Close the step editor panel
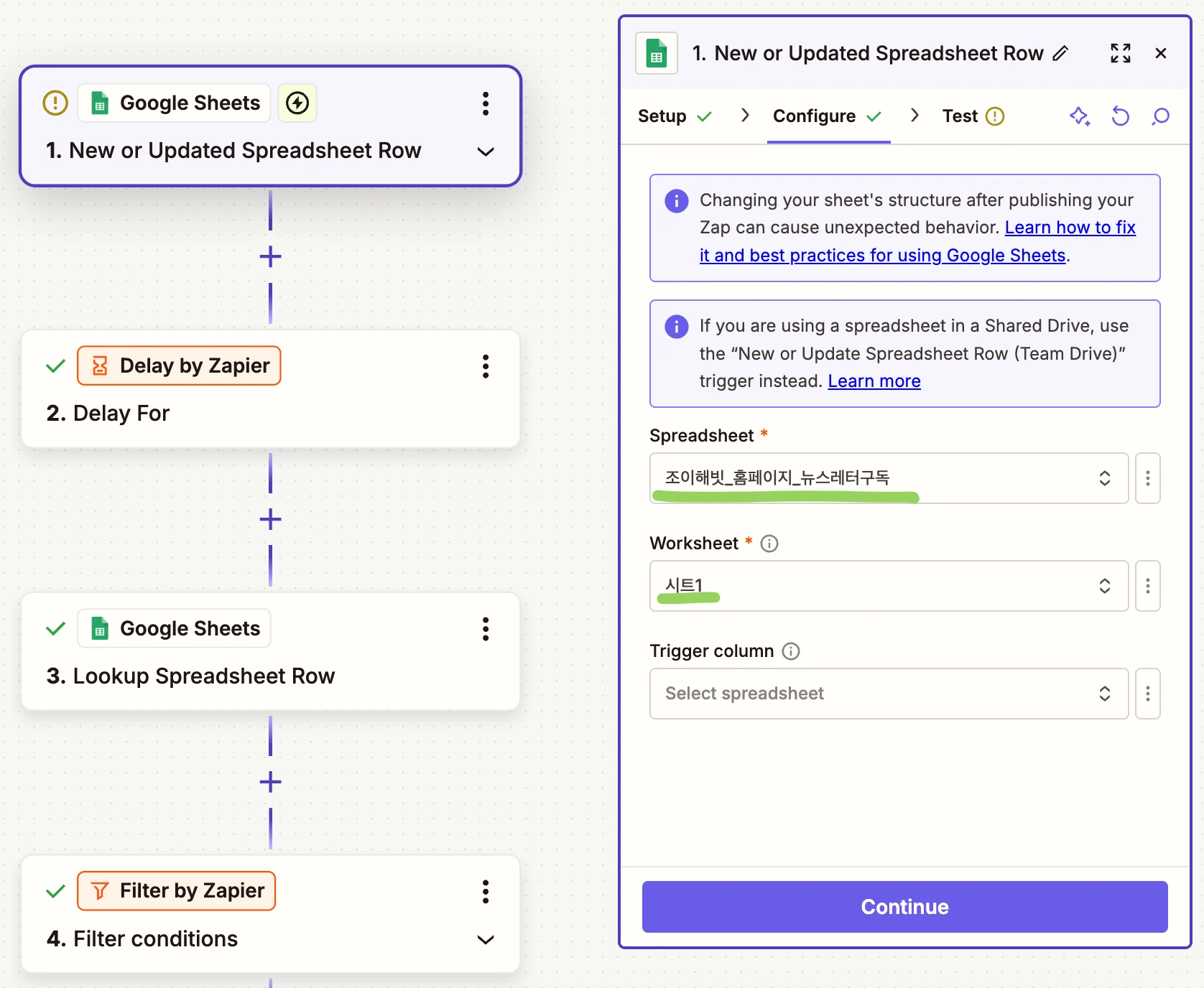This screenshot has width=1204, height=988. (x=1160, y=54)
